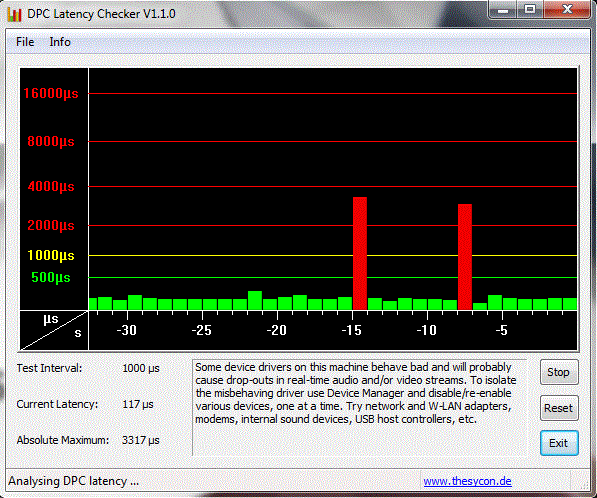Click the -20 seconds time marker
This screenshot has height=498, width=597.
coord(276,330)
